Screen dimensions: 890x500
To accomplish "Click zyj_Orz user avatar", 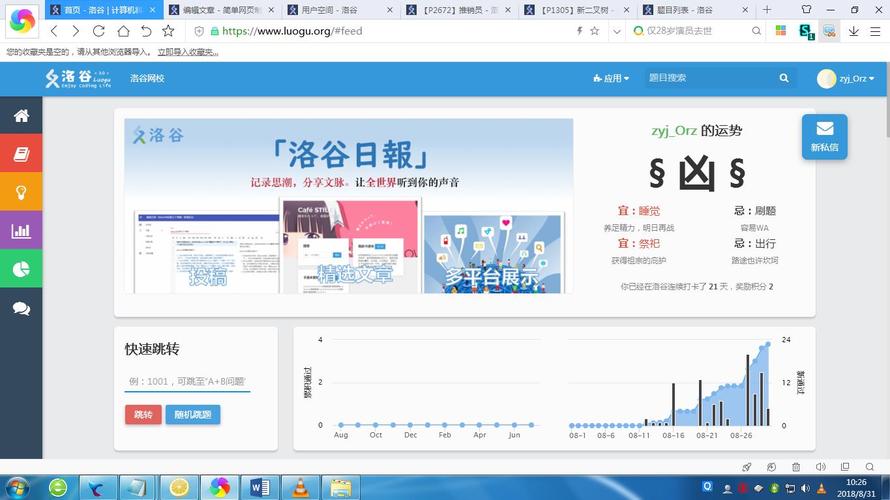I will pyautogui.click(x=826, y=78).
